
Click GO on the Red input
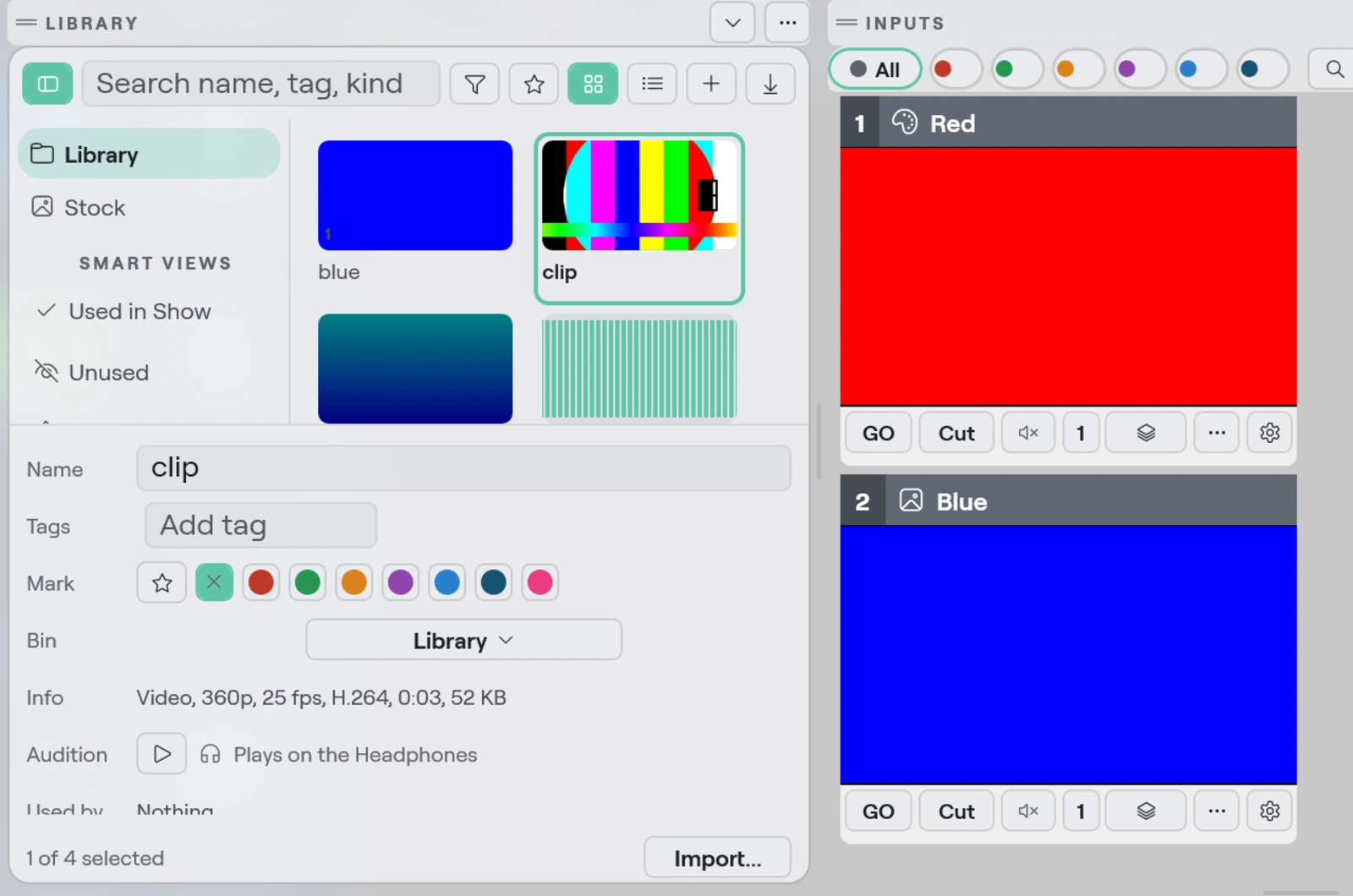click(x=878, y=433)
